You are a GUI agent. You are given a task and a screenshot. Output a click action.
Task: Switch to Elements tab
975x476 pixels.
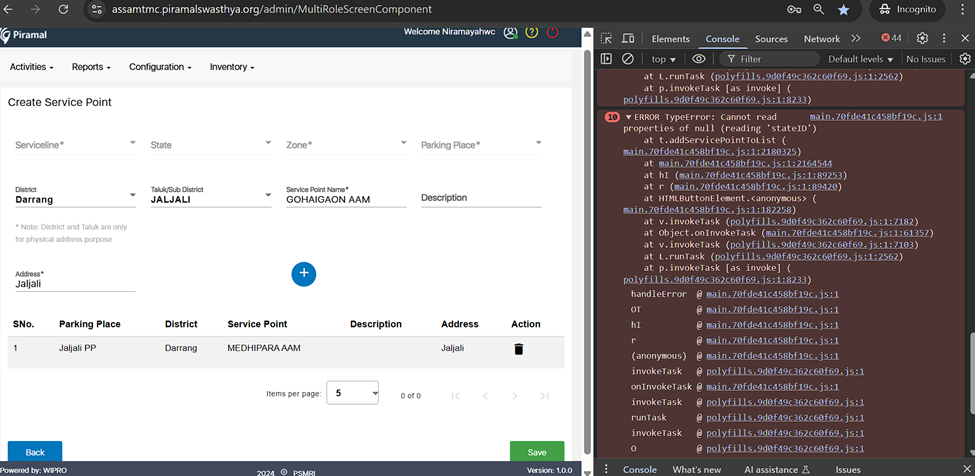click(670, 39)
